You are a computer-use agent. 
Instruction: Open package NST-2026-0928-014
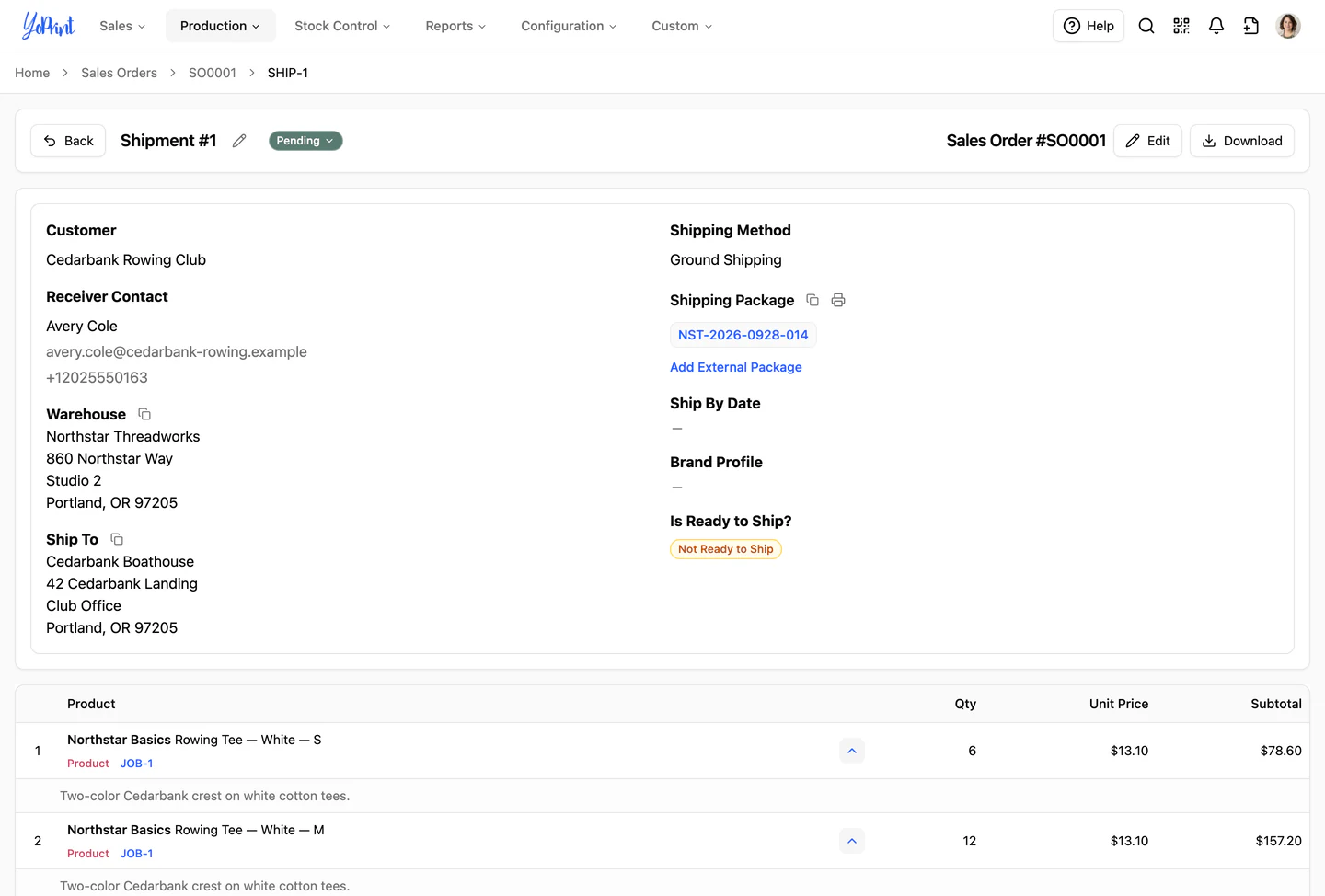click(x=743, y=335)
